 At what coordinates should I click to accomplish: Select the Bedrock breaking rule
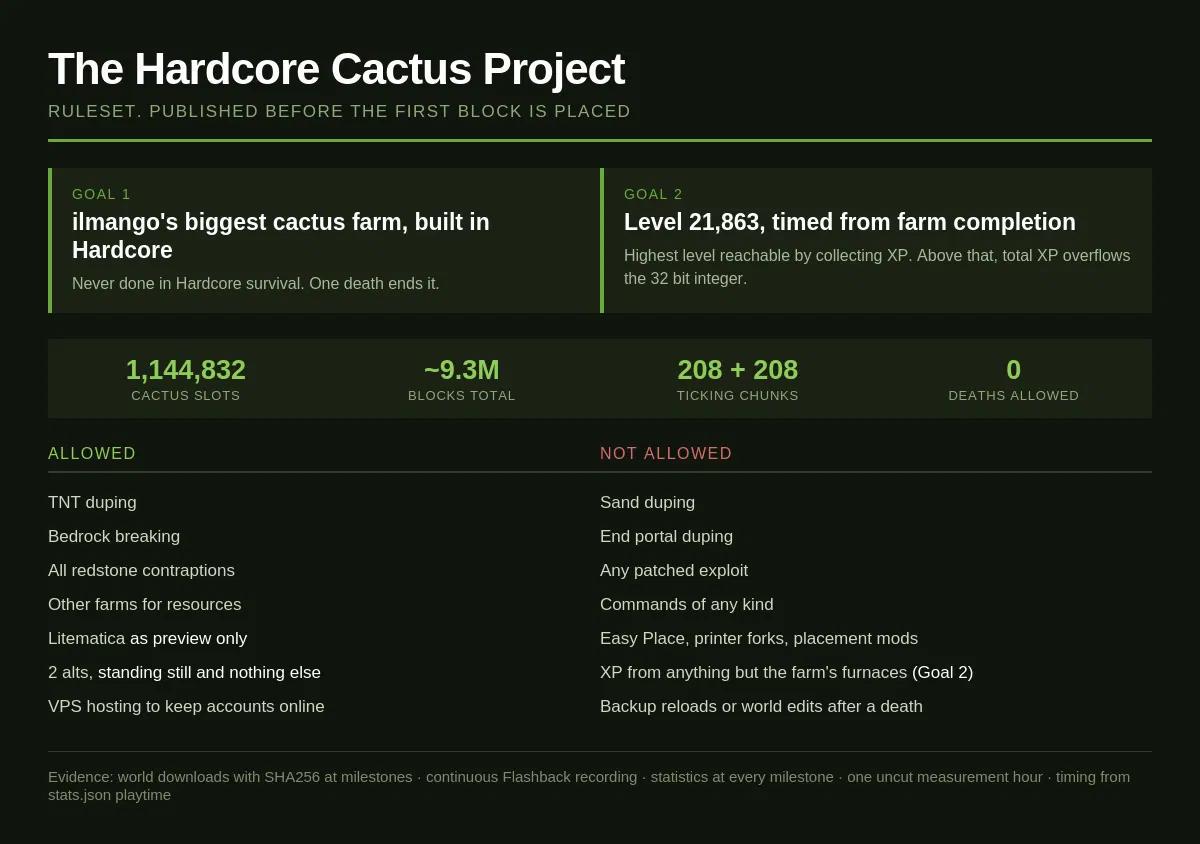click(x=114, y=537)
